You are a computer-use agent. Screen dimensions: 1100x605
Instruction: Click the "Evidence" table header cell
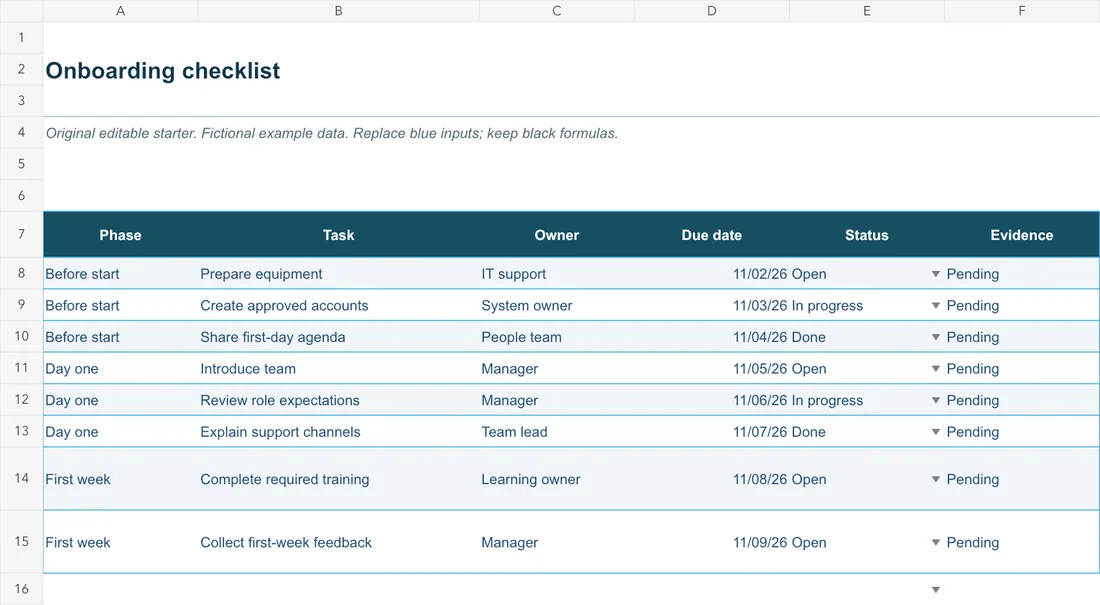pyautogui.click(x=1021, y=235)
